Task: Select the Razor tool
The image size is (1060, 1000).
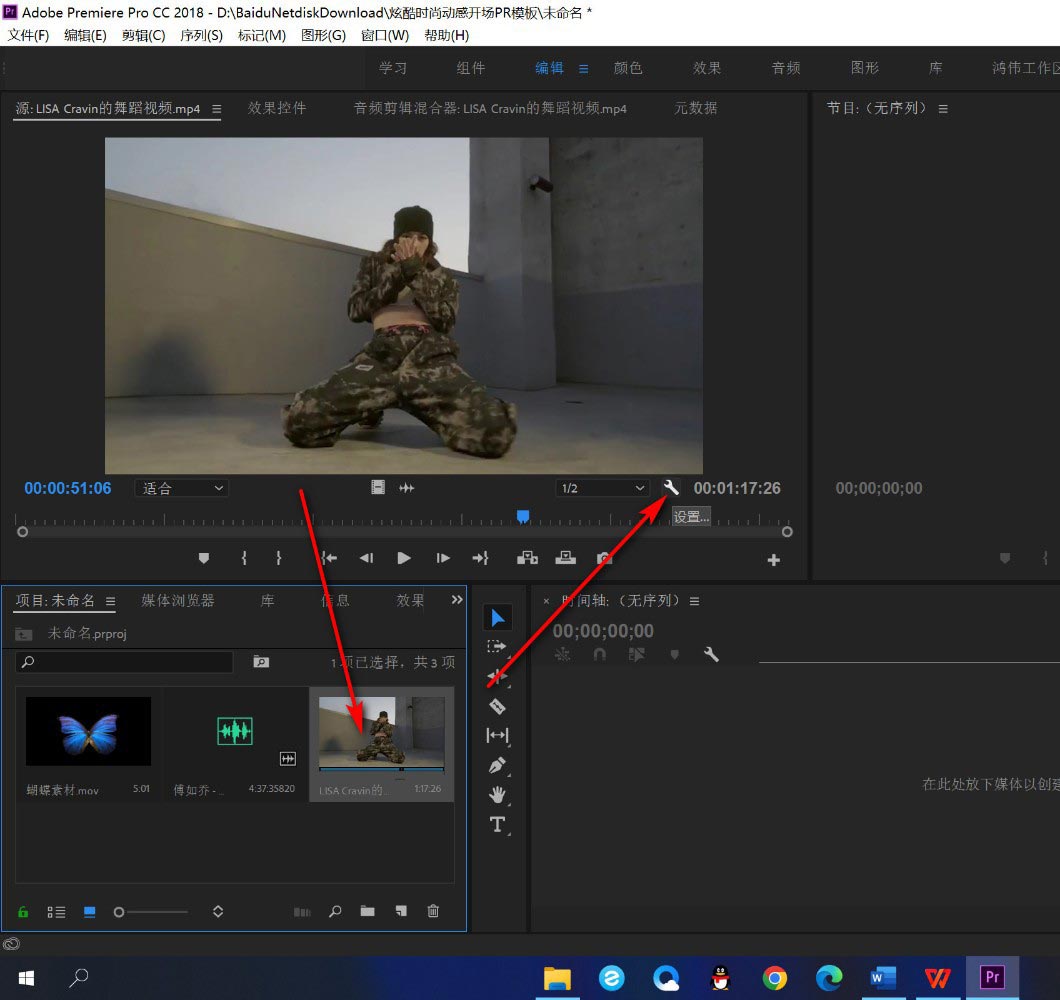Action: coord(497,706)
